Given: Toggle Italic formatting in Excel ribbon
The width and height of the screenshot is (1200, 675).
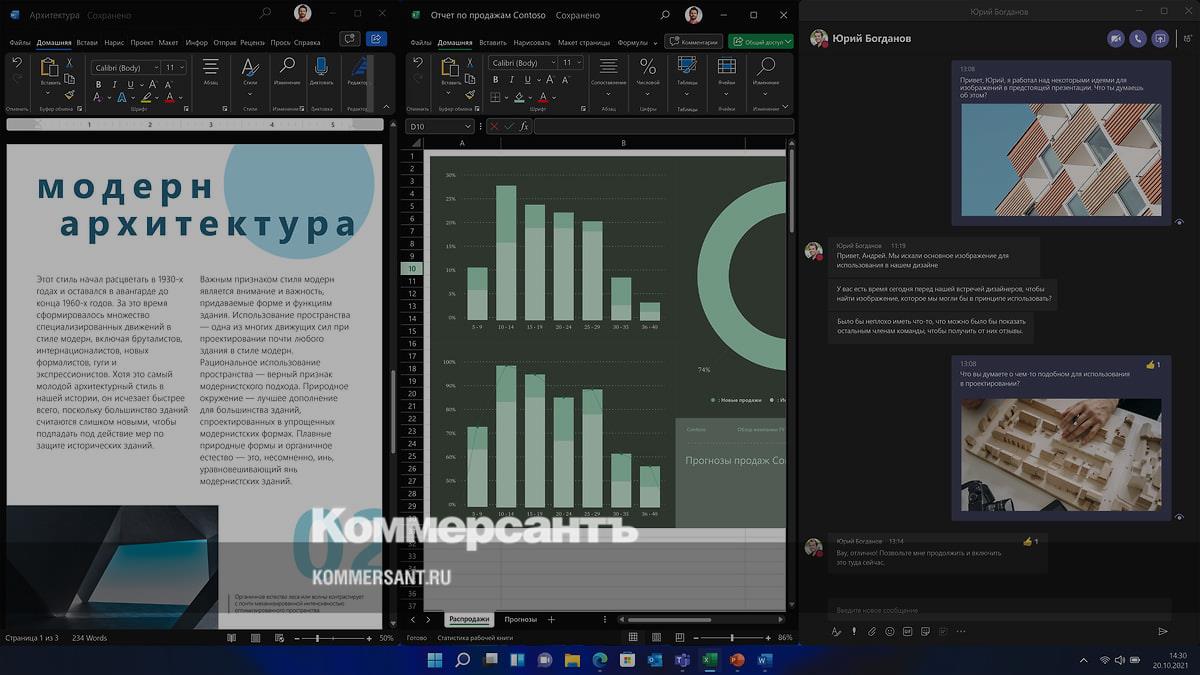Looking at the screenshot, I should tap(509, 80).
